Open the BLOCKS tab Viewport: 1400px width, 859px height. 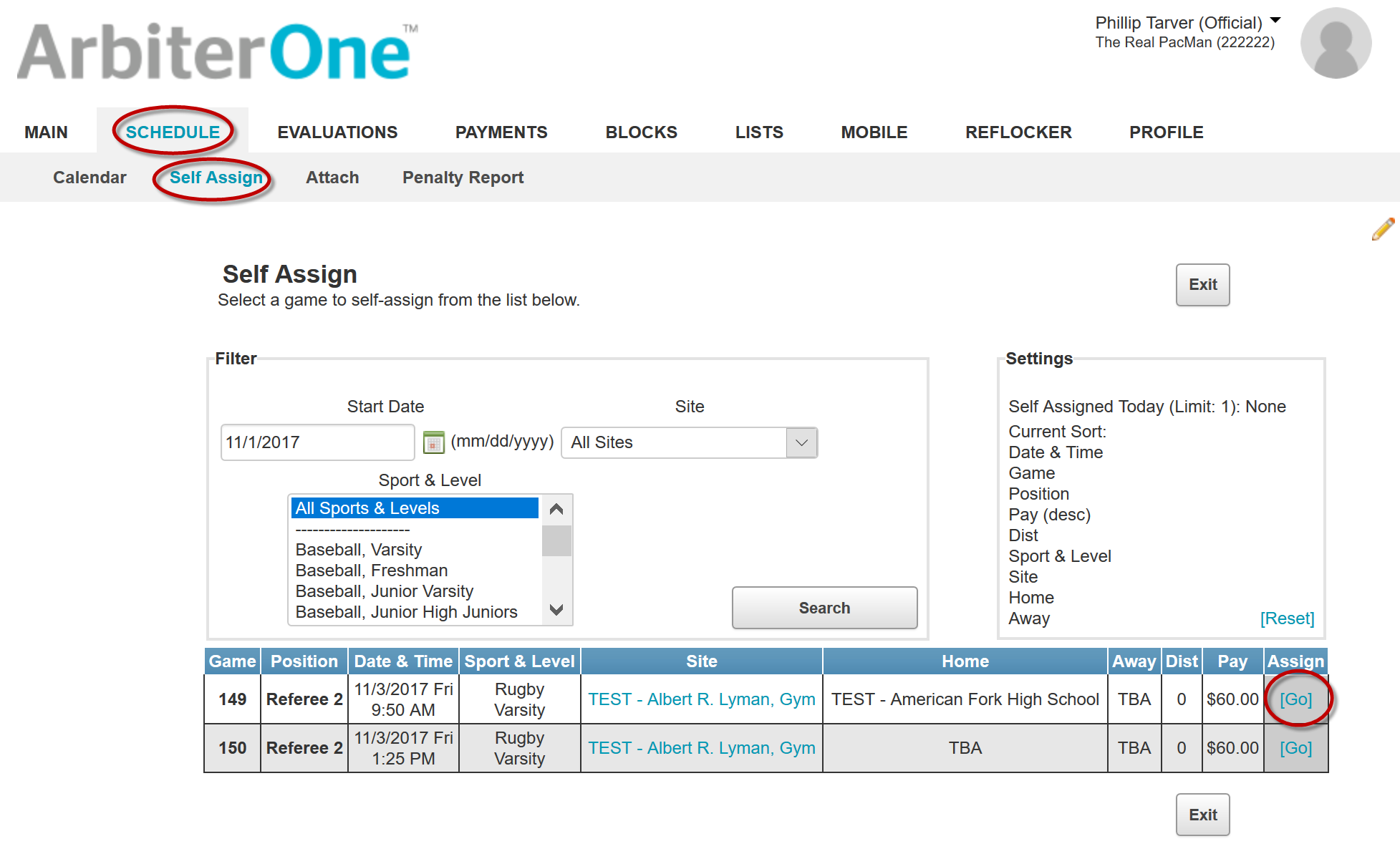coord(641,132)
